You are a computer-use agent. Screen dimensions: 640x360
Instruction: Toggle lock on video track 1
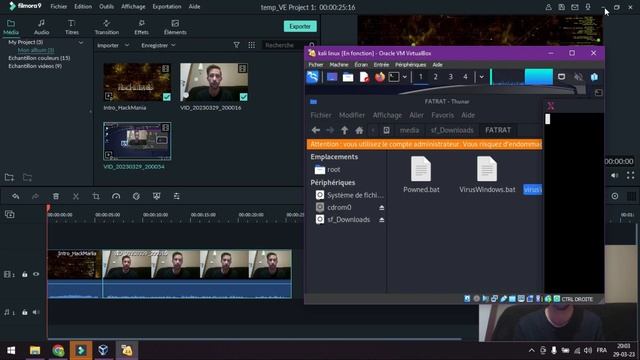point(25,275)
